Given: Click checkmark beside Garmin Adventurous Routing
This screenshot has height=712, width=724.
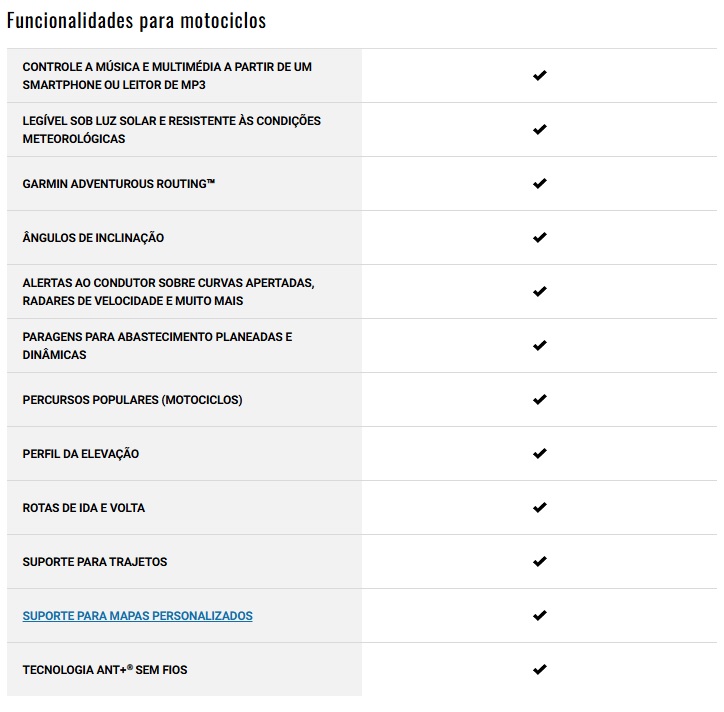Looking at the screenshot, I should [x=540, y=183].
